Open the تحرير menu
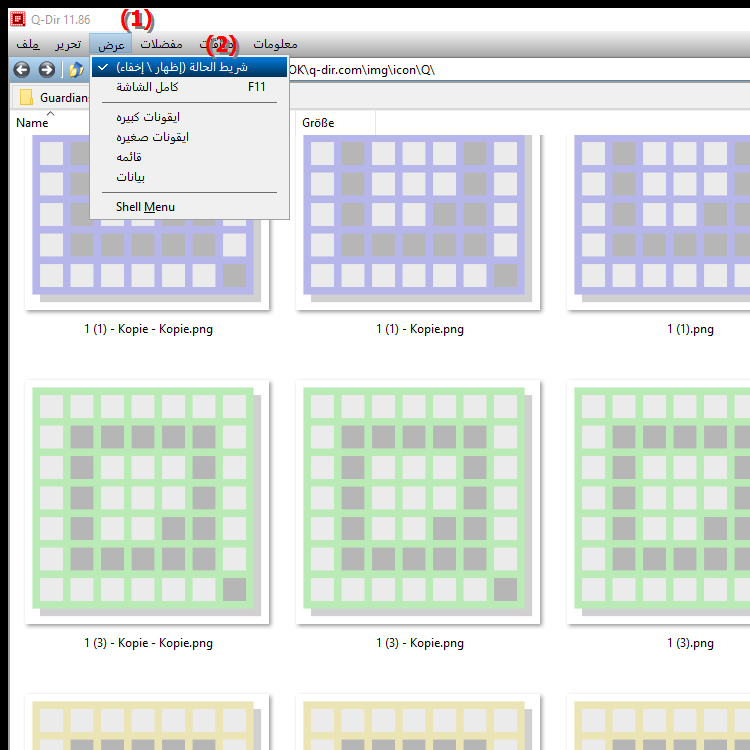This screenshot has width=750, height=750. 68,44
